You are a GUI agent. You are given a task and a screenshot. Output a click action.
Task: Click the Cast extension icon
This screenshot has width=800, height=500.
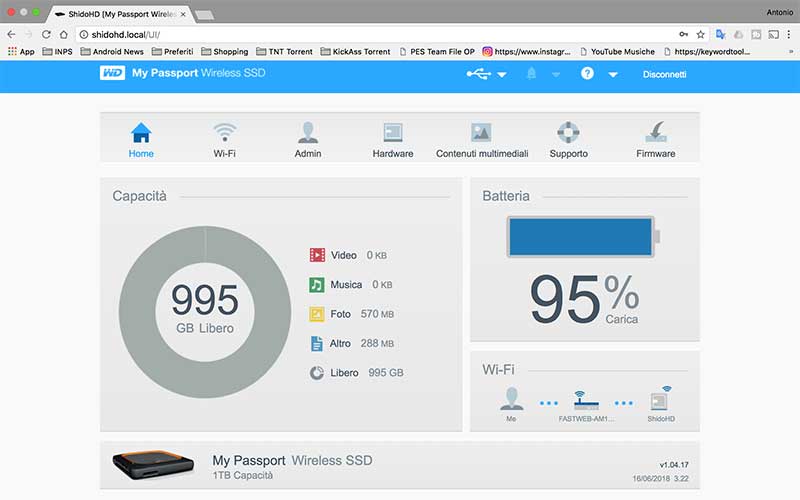(773, 35)
